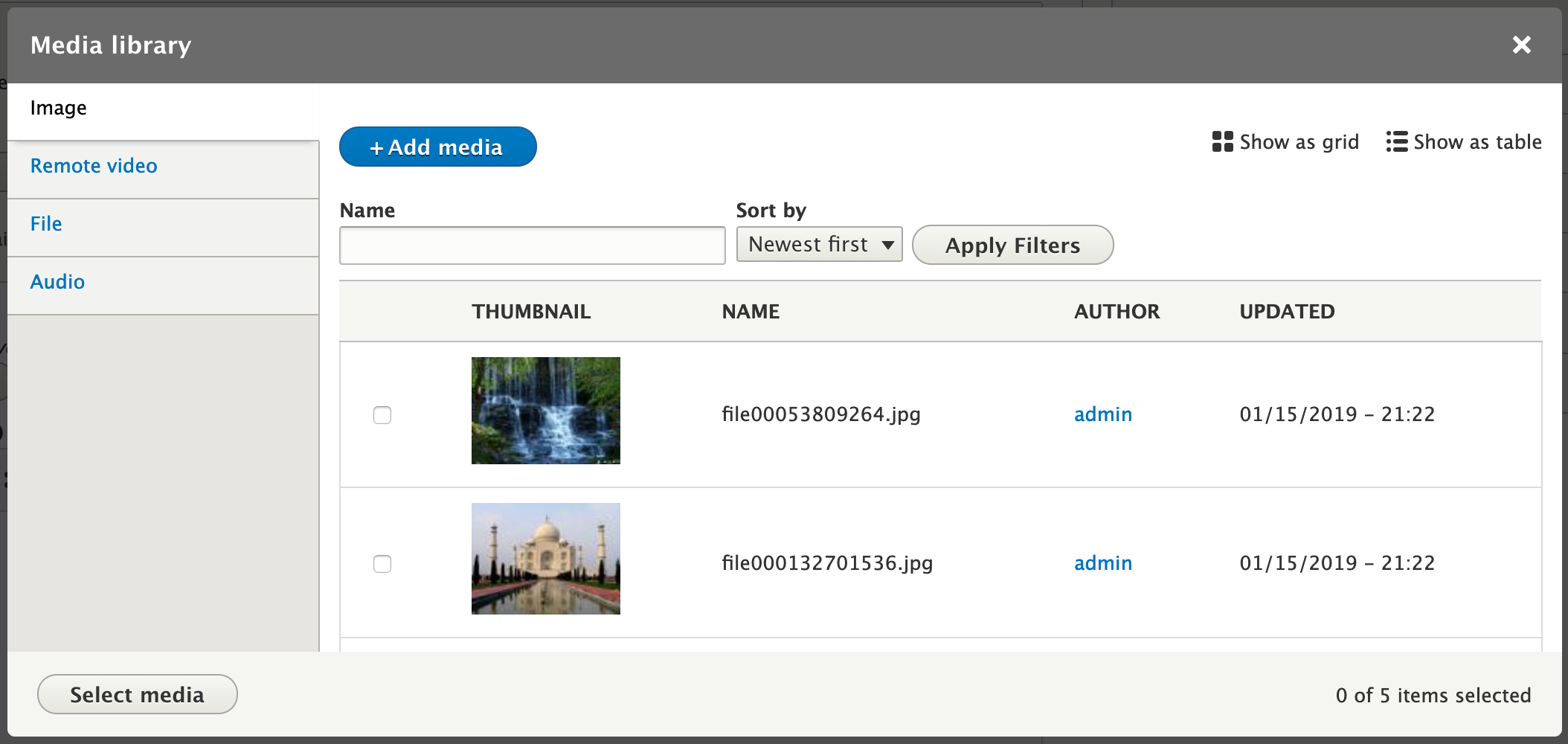Check the box for file000132701536.jpg

pyautogui.click(x=382, y=564)
